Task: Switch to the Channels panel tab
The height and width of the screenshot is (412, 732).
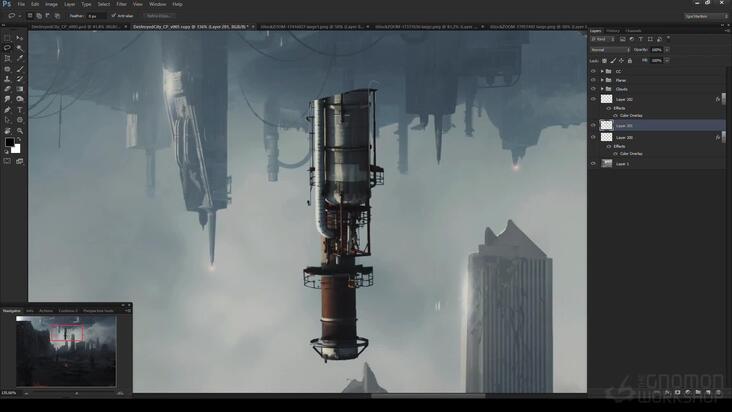Action: [633, 31]
